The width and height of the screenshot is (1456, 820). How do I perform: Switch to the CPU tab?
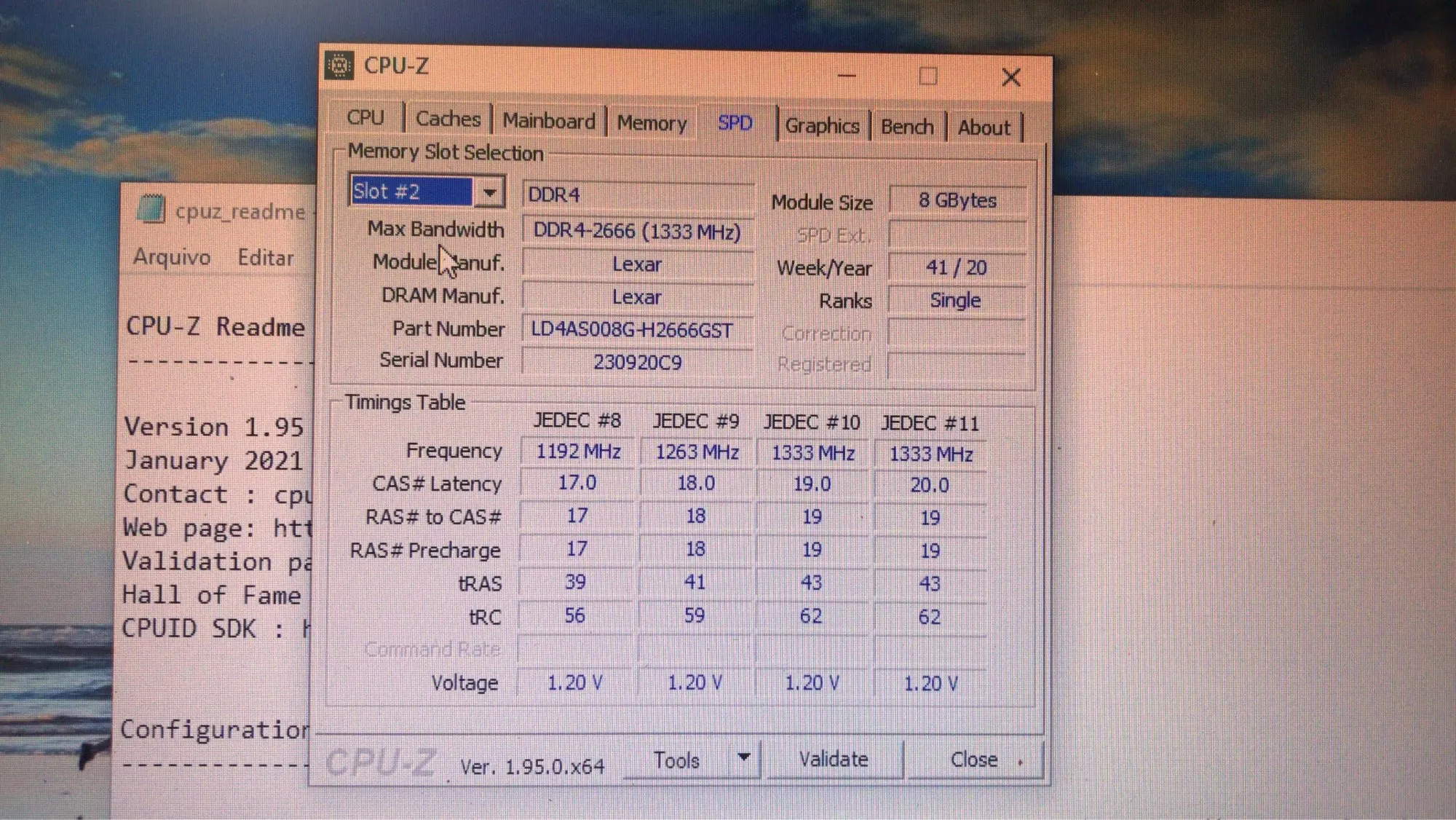click(365, 117)
